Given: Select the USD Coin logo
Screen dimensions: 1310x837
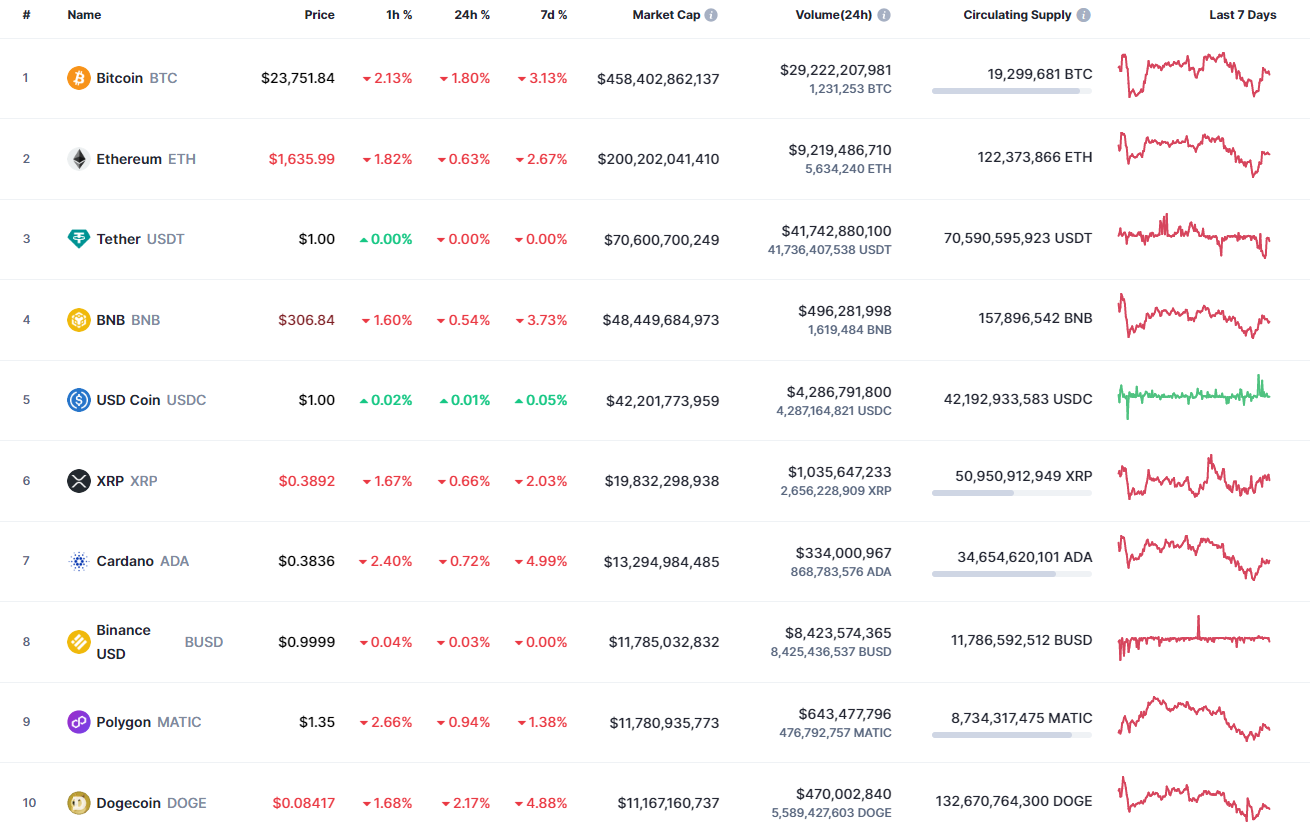Looking at the screenshot, I should click(x=78, y=400).
